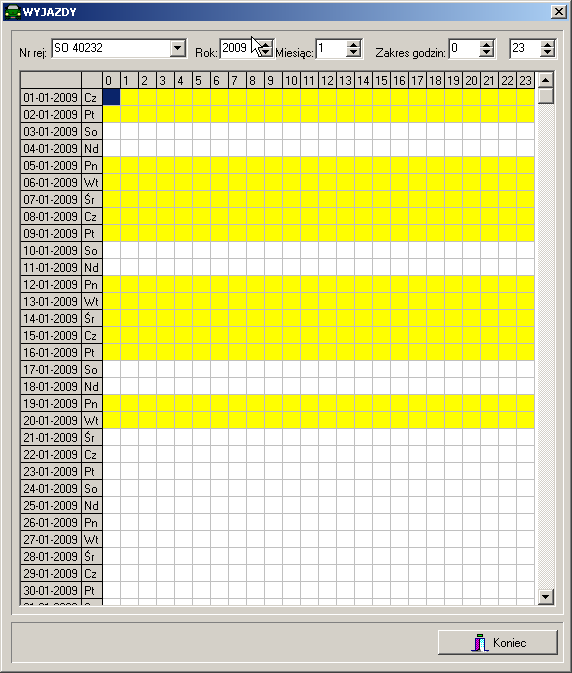Select the dark blue selected cell at hour 0
The height and width of the screenshot is (673, 572).
click(112, 97)
